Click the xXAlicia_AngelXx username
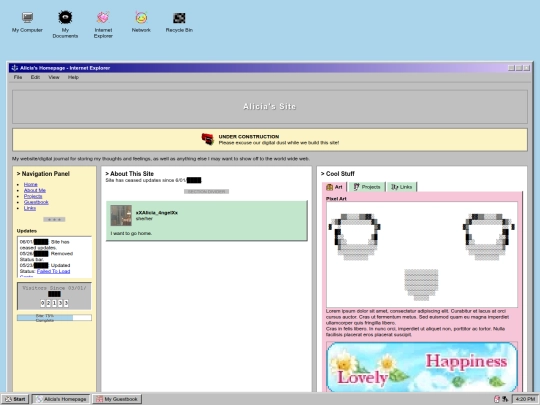This screenshot has height=405, width=540. tap(157, 213)
